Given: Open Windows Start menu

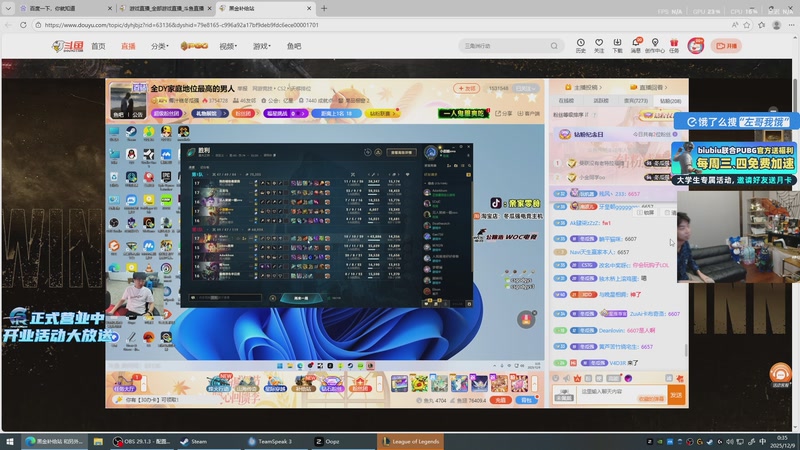Looking at the screenshot, I should coord(10,441).
